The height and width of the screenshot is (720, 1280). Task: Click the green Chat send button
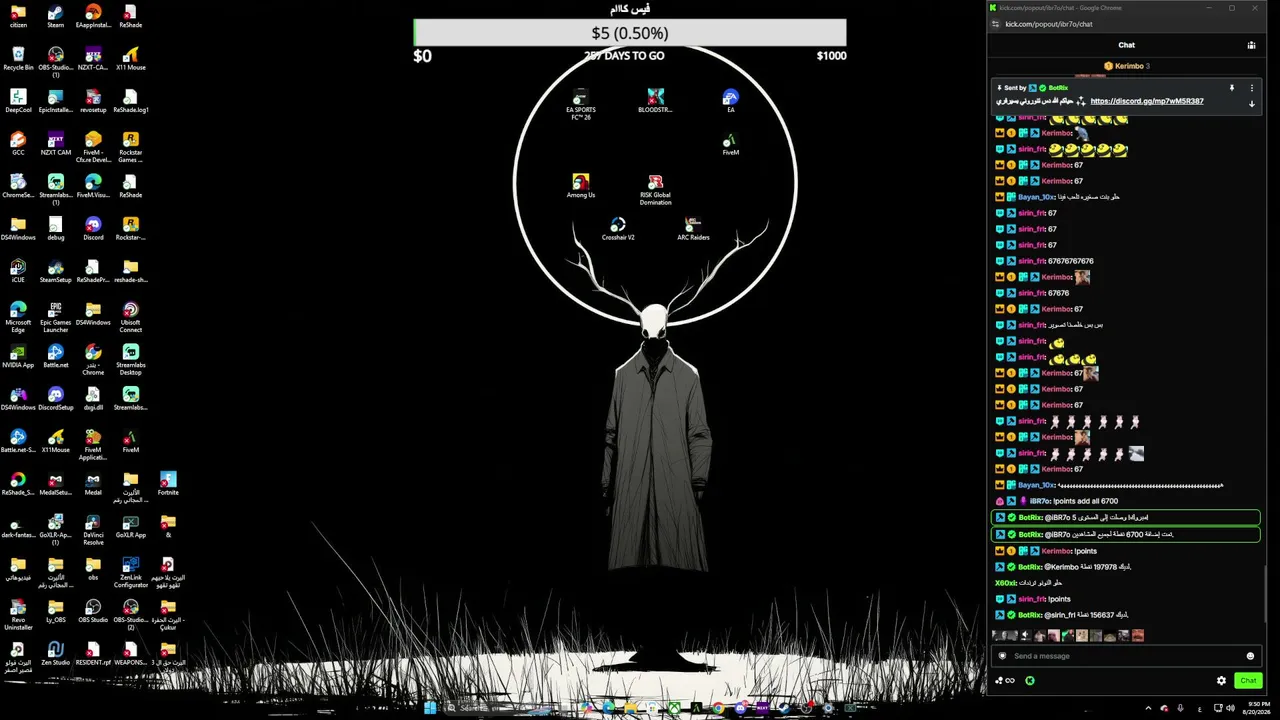(1248, 680)
